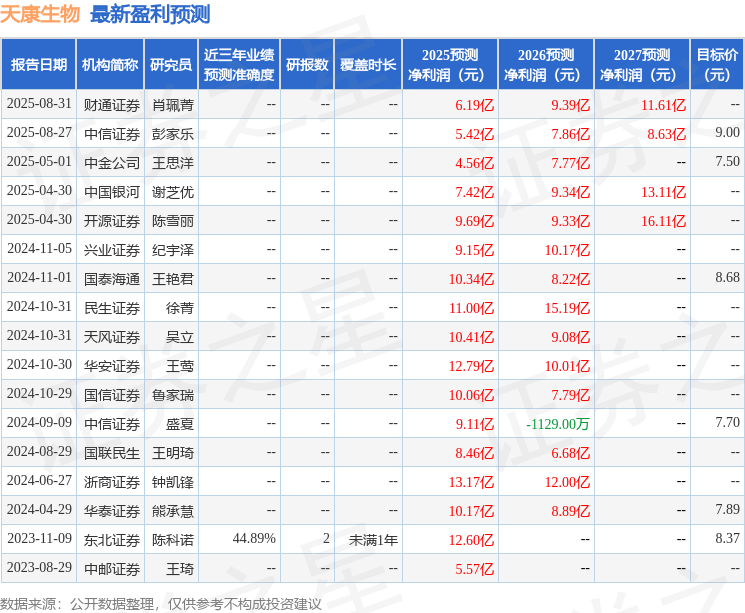Click the 16.11亿 forecast value
This screenshot has height=613, width=745.
tap(663, 221)
